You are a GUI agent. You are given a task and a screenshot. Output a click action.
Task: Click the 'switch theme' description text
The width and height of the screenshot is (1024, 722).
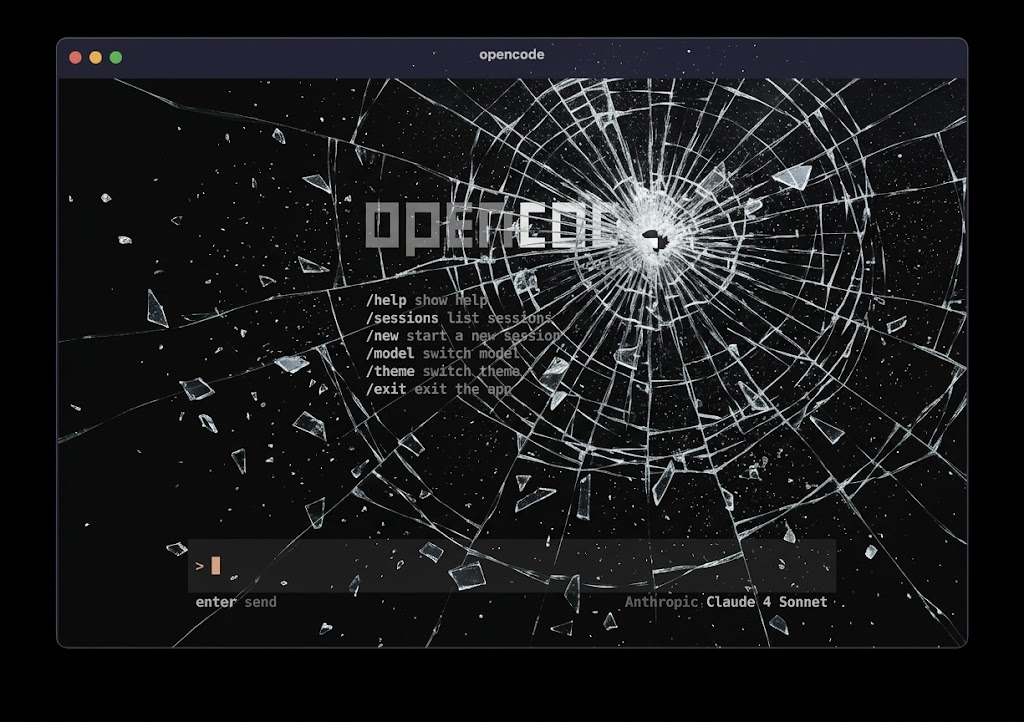pyautogui.click(x=472, y=371)
